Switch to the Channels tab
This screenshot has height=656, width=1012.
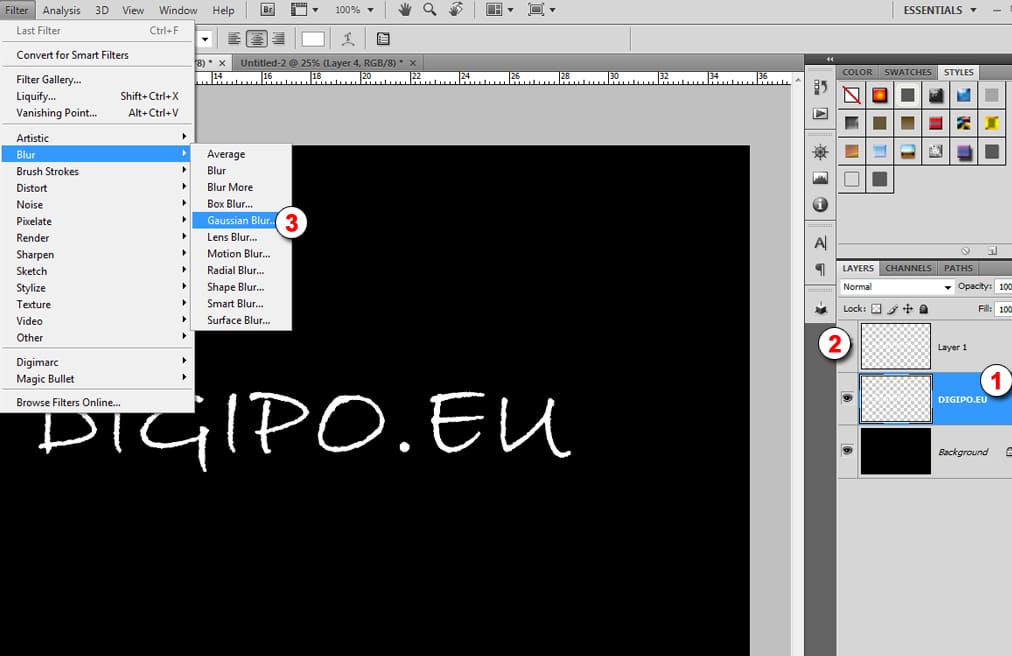907,268
